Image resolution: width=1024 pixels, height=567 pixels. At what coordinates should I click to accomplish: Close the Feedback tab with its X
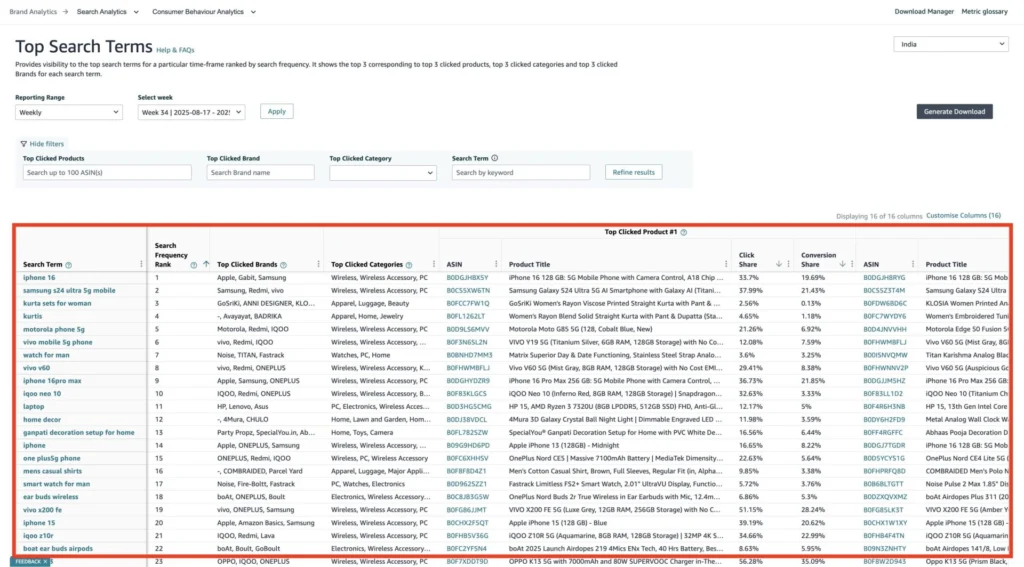point(45,562)
